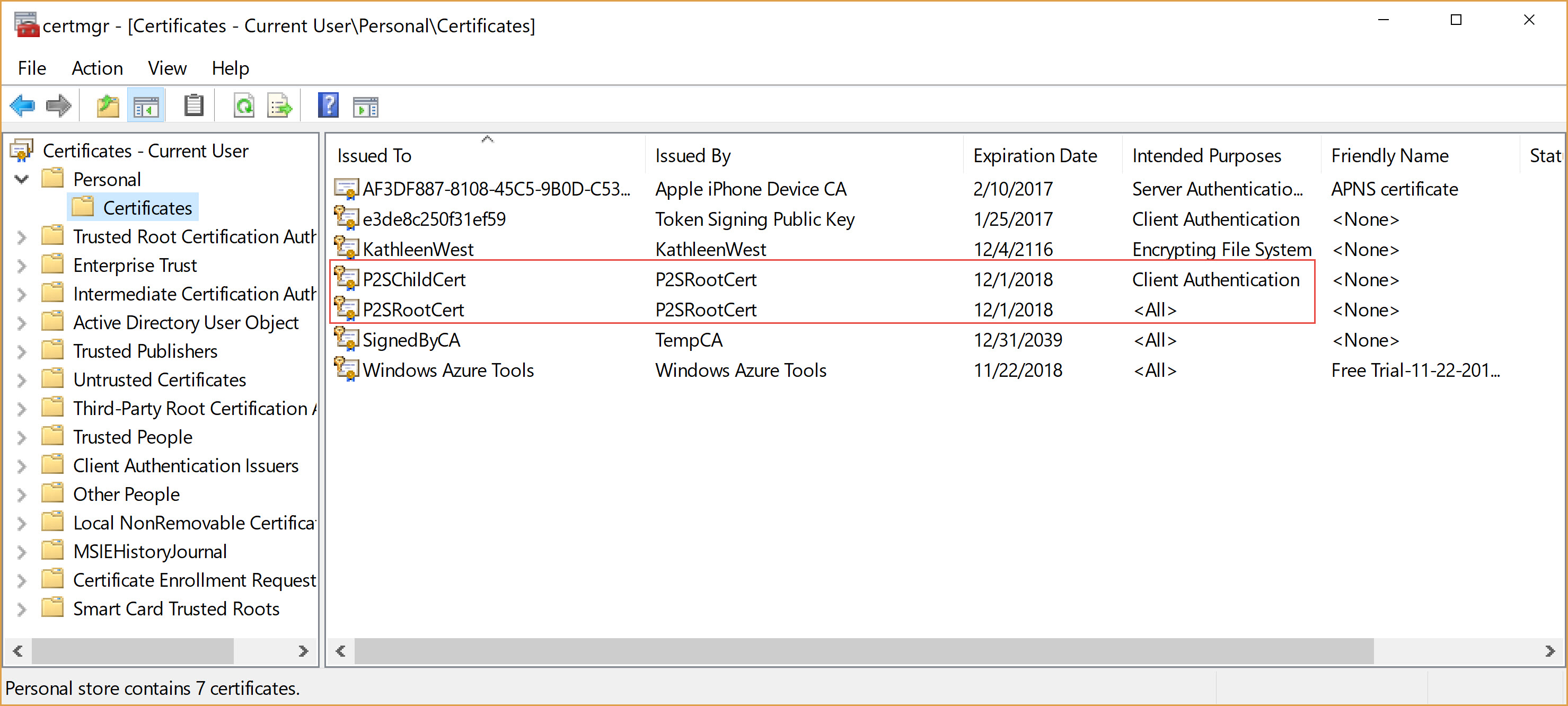Select Local NonRemovable Certificates tree item
The width and height of the screenshot is (1568, 706).
coord(195,522)
